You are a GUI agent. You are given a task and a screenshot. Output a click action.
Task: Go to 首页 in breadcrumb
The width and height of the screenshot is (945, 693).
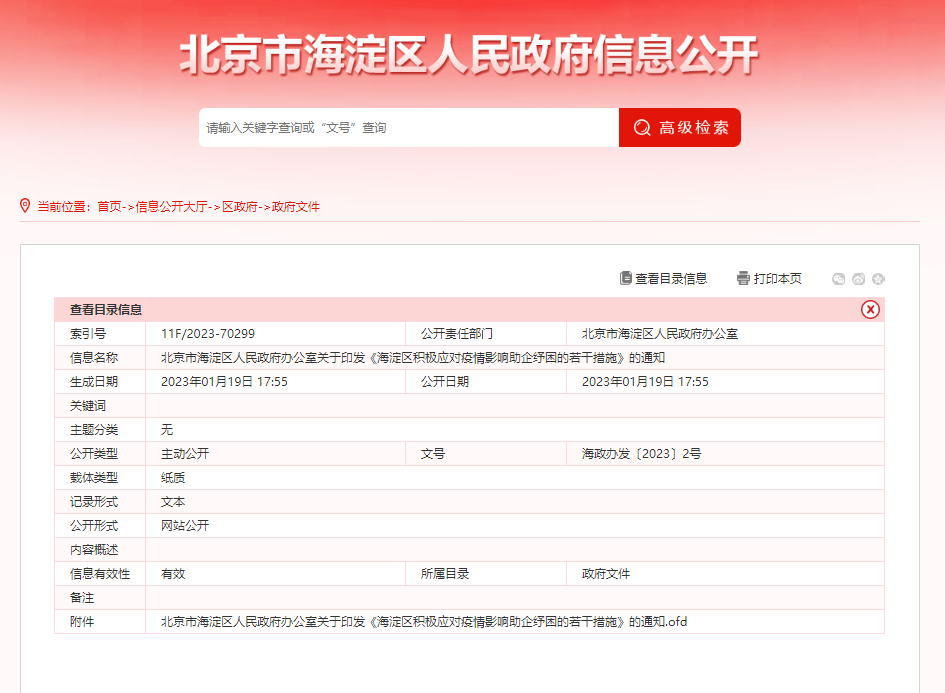point(109,207)
